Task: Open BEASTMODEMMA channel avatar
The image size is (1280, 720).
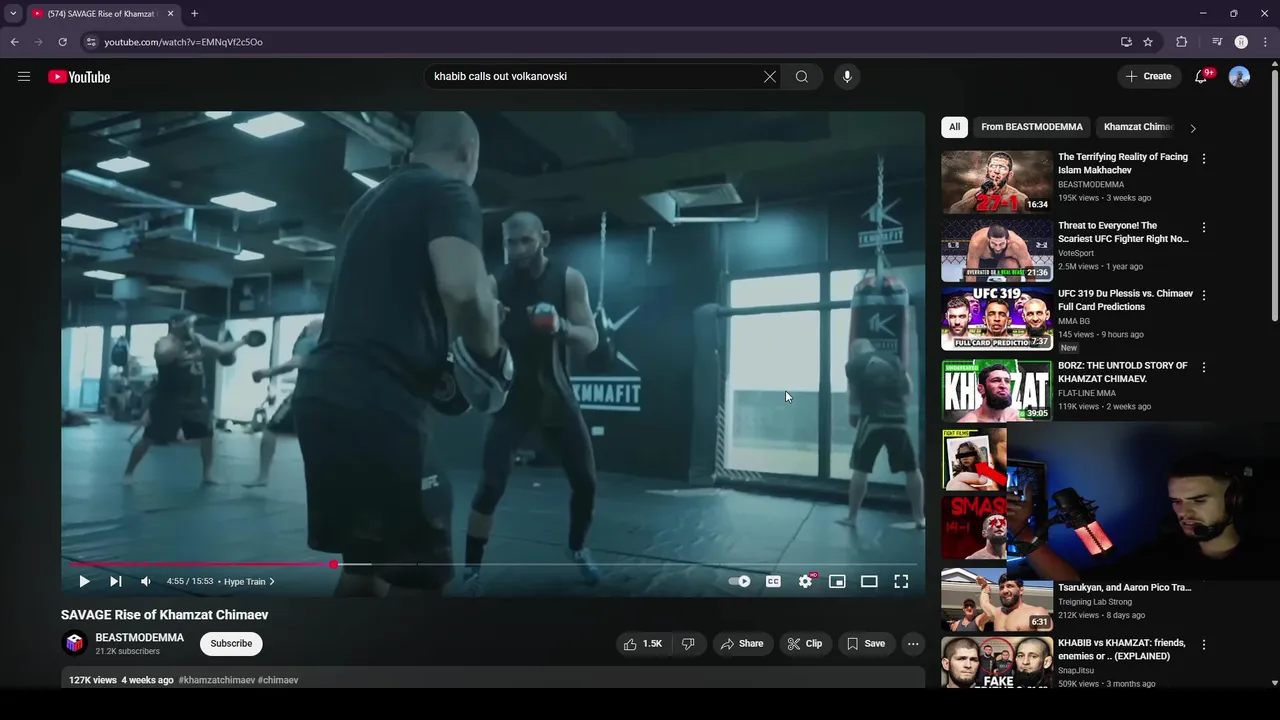Action: pyautogui.click(x=75, y=644)
